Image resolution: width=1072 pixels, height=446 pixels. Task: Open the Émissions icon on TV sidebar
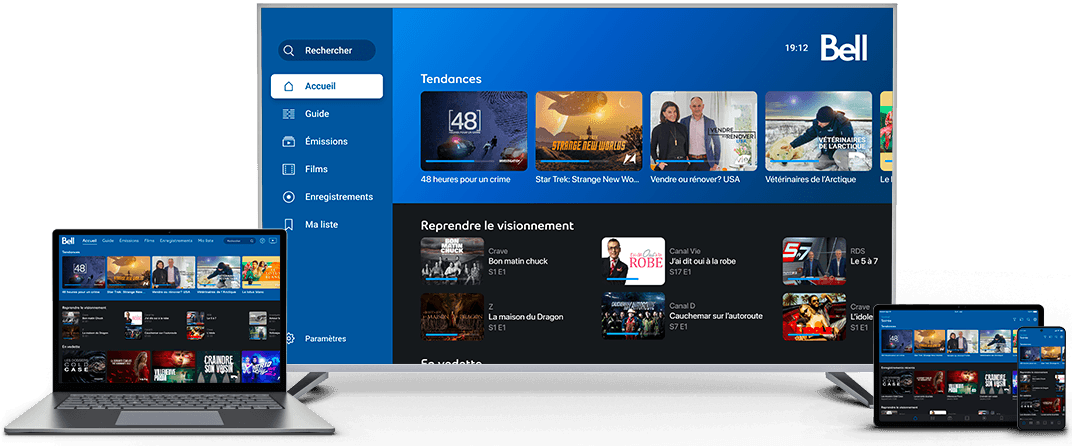289,142
